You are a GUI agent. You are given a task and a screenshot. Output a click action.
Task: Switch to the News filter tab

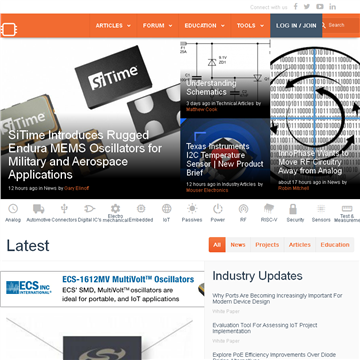238,245
